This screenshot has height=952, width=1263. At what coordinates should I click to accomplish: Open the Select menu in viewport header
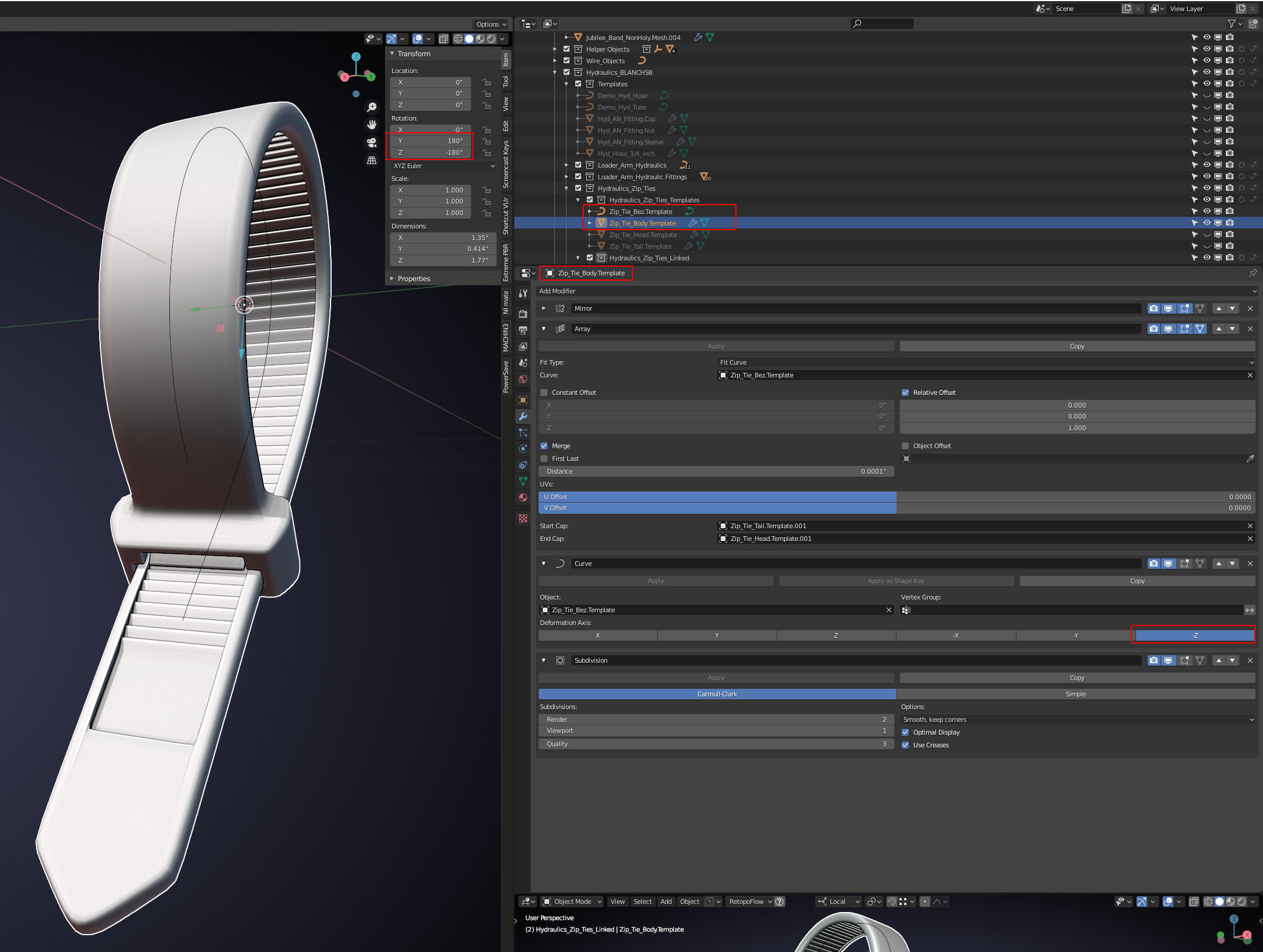coord(642,902)
